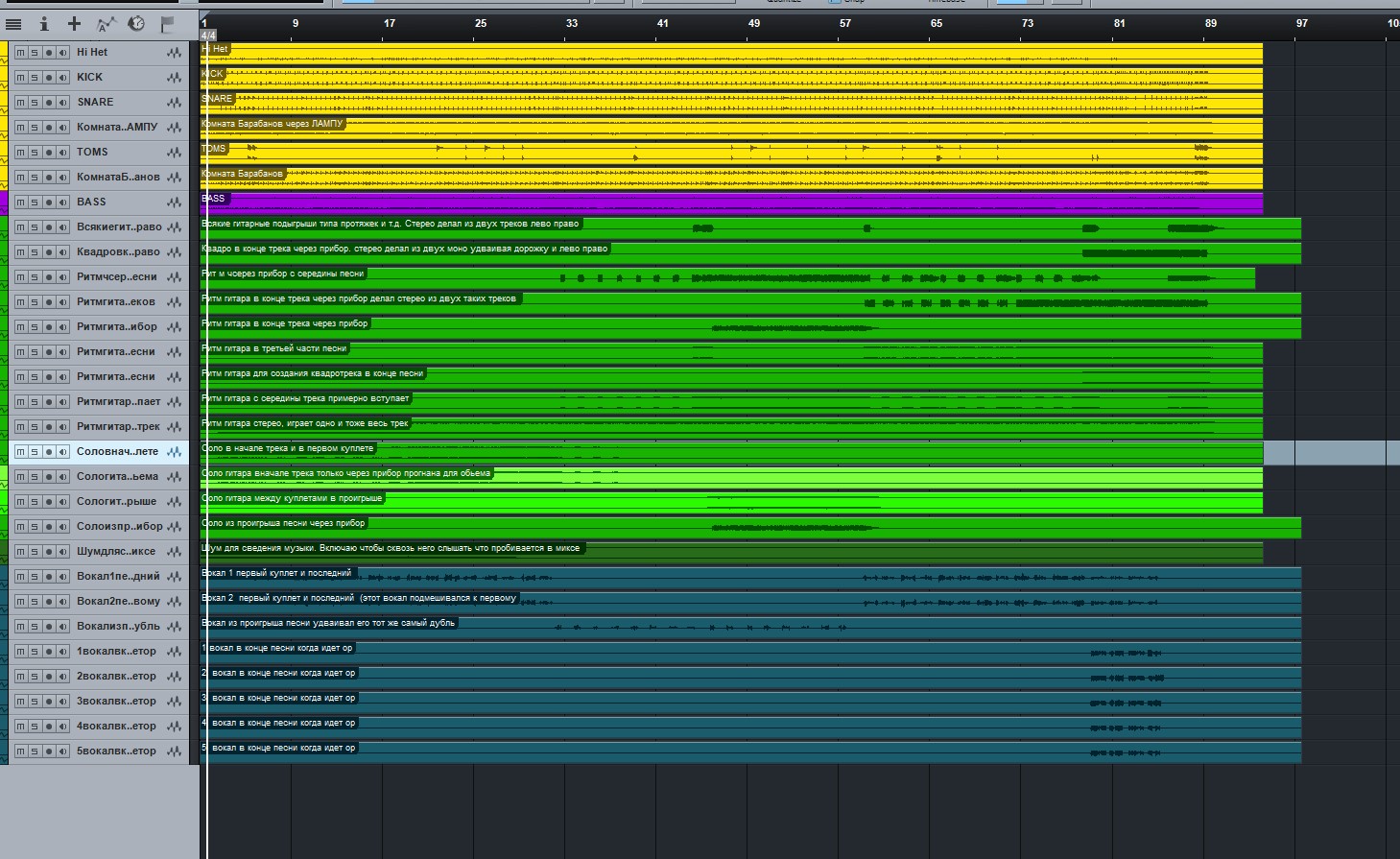
Task: Click waveform icon on Сологит..рыше track
Action: click(174, 502)
